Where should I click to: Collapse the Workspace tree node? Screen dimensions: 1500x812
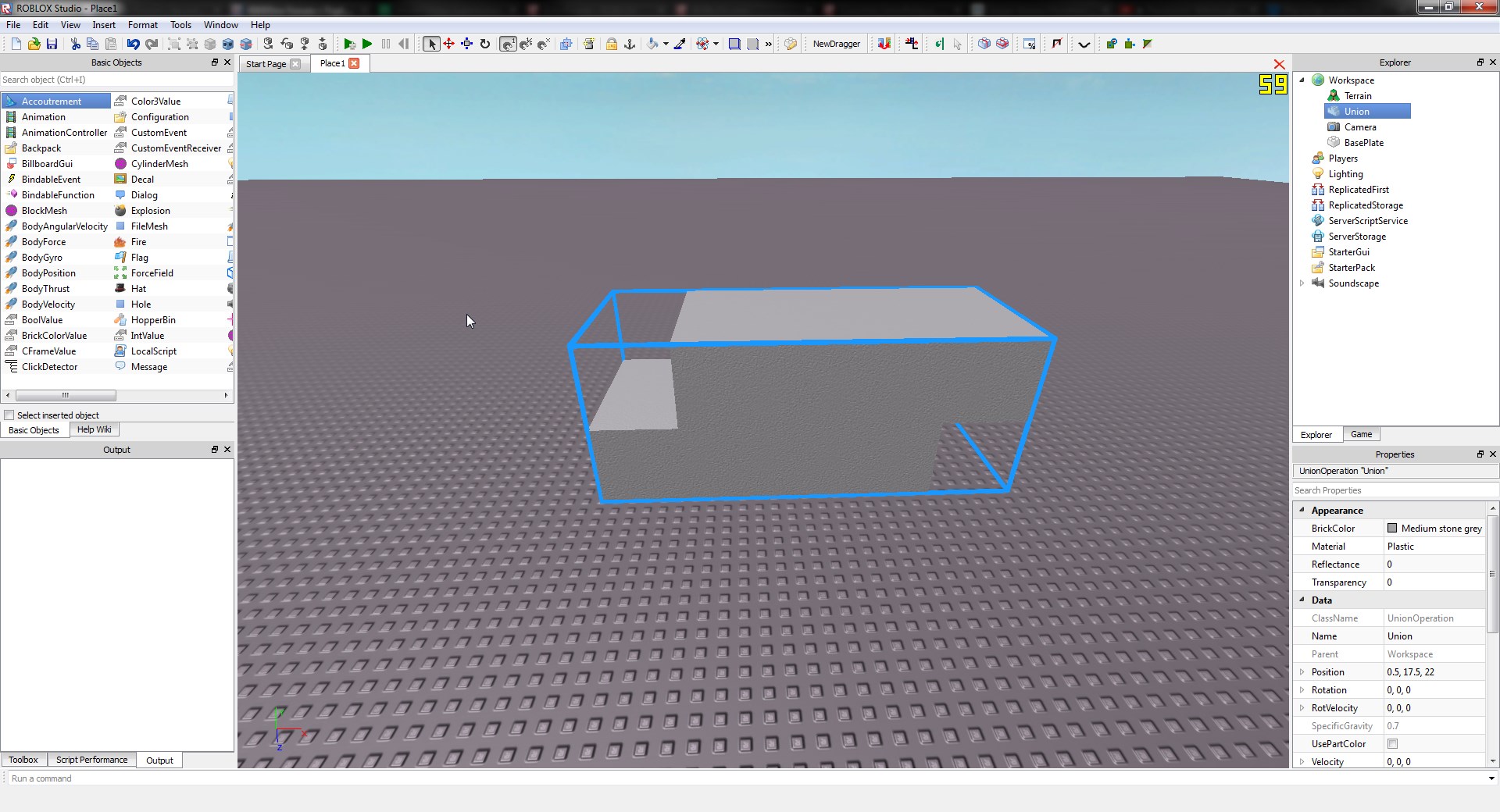(x=1302, y=80)
